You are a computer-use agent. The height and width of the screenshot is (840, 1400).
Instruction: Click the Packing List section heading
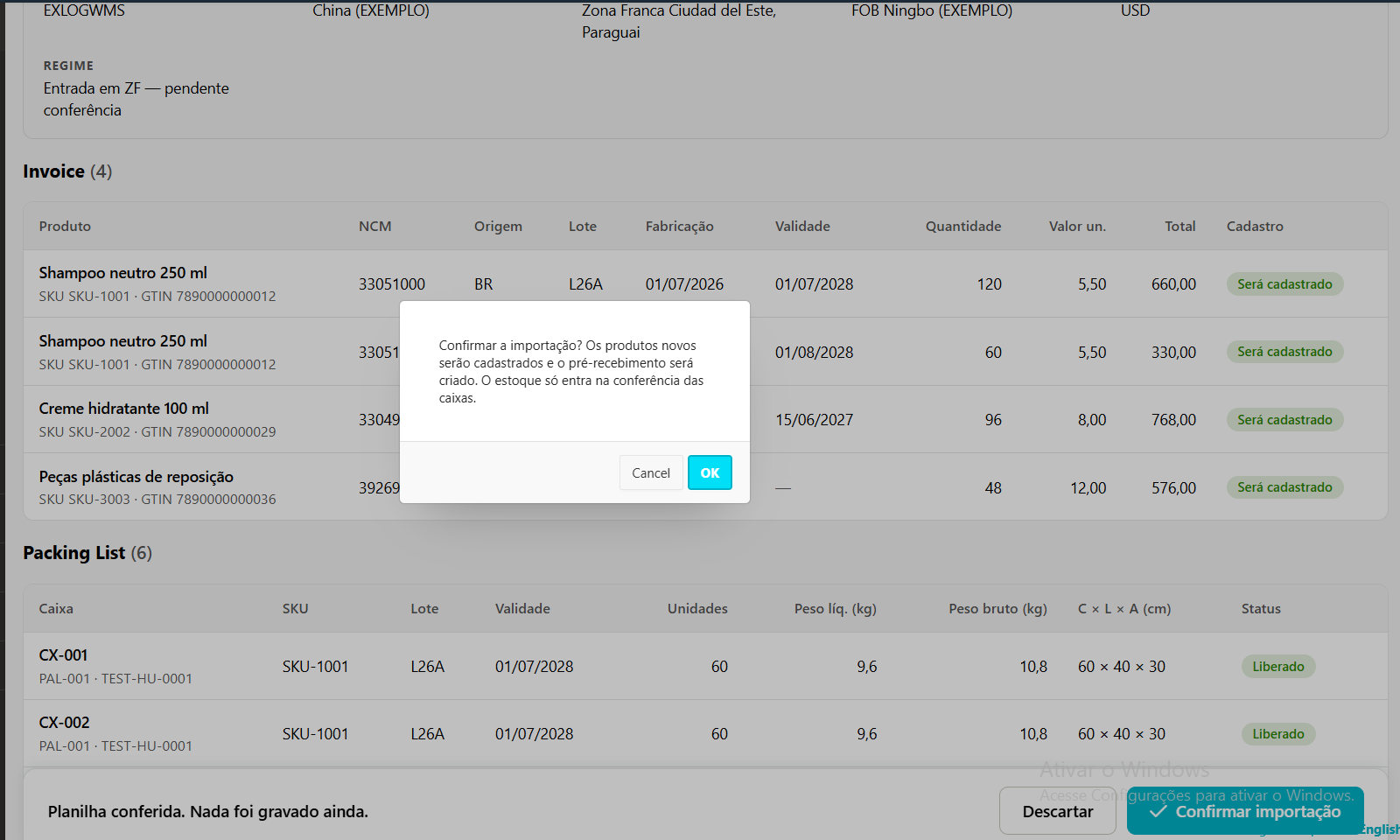coord(87,553)
